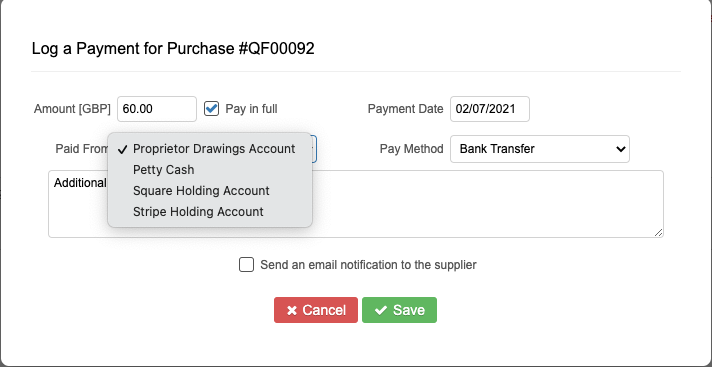The image size is (712, 367).
Task: Enable email notification to supplier checkbox
Action: 247,265
